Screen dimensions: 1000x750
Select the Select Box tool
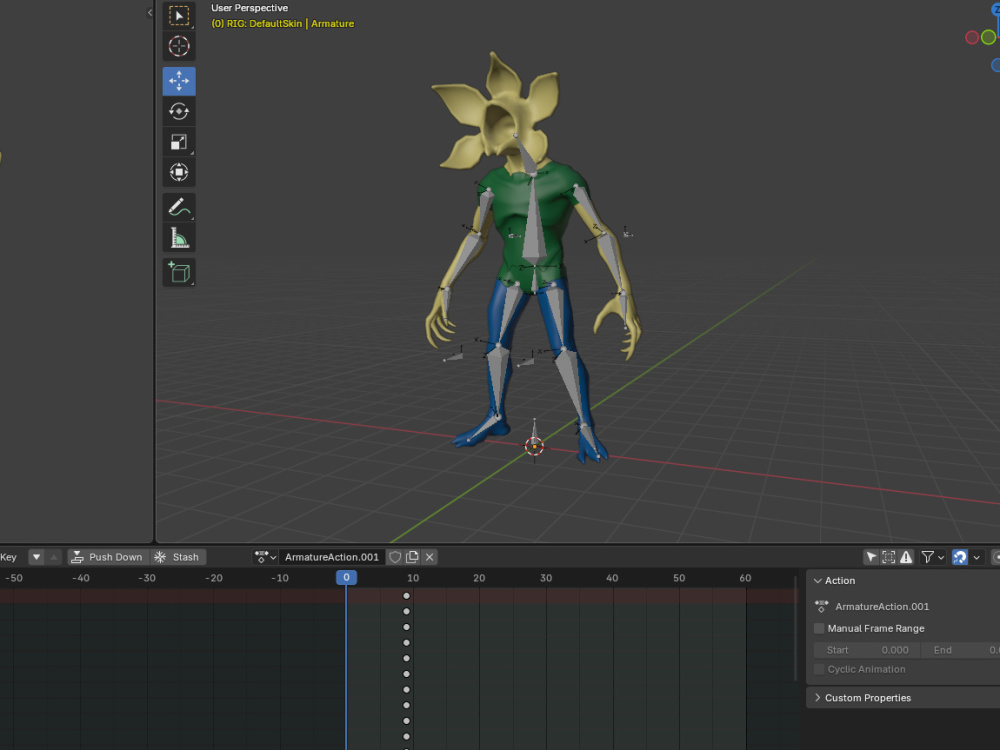coord(179,16)
